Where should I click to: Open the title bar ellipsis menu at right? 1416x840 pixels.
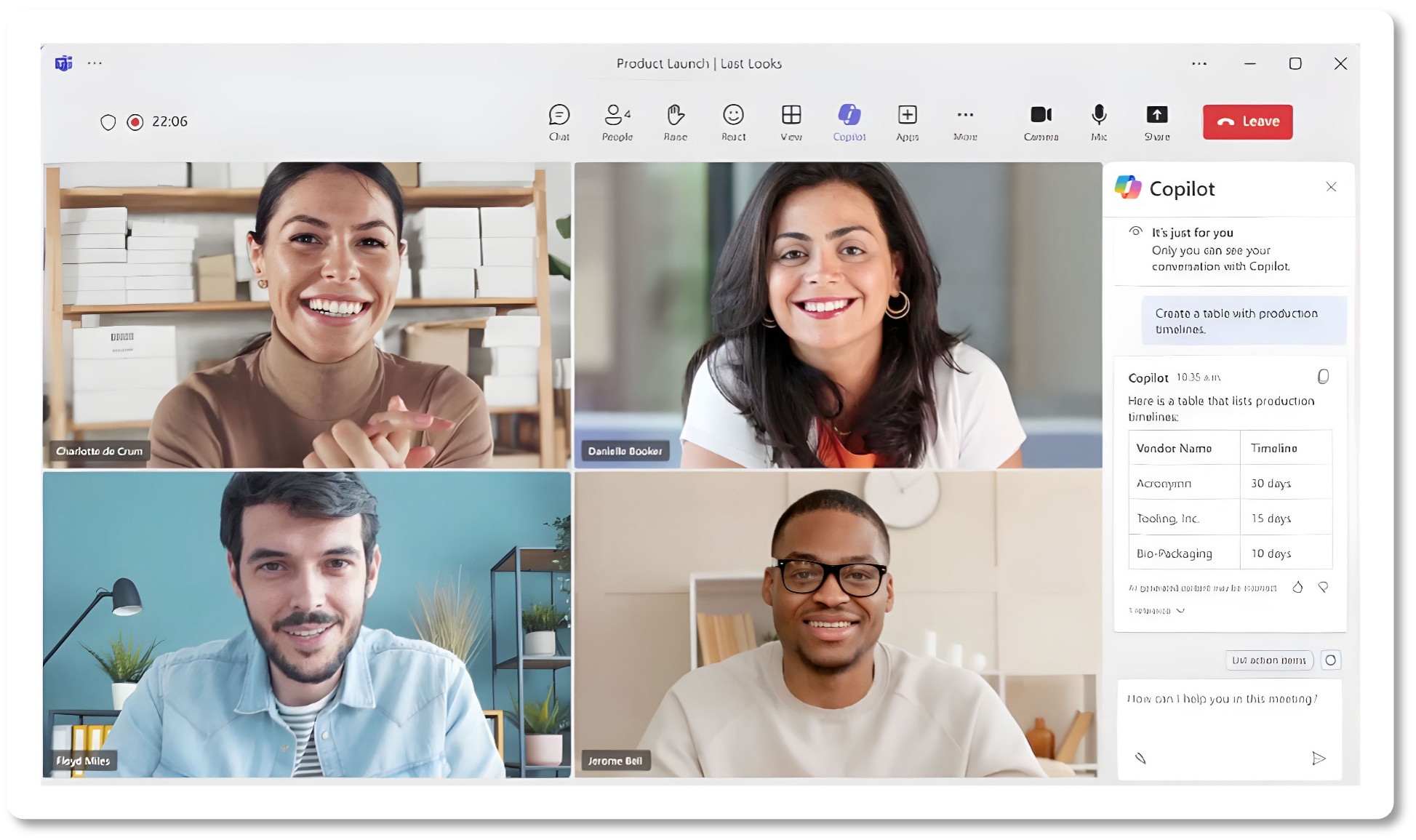(1199, 64)
